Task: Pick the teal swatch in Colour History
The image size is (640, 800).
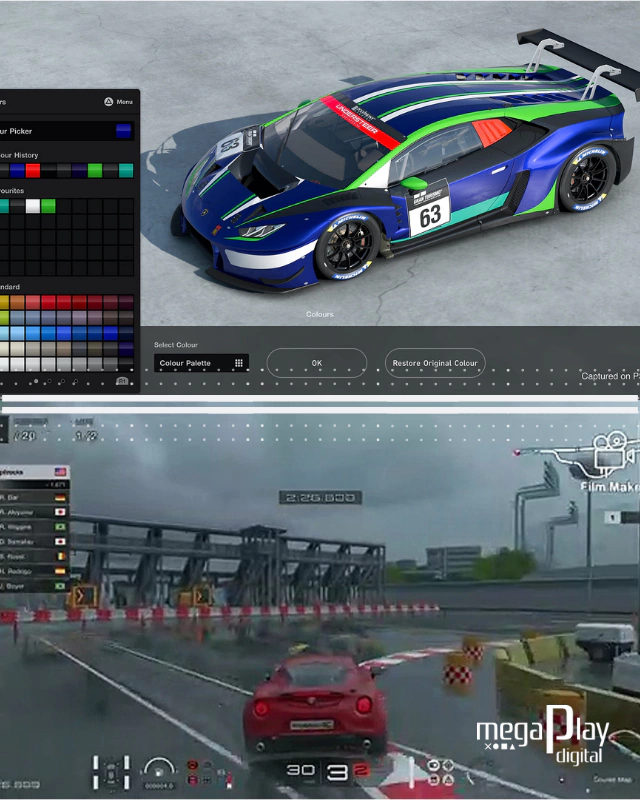Action: tap(126, 170)
